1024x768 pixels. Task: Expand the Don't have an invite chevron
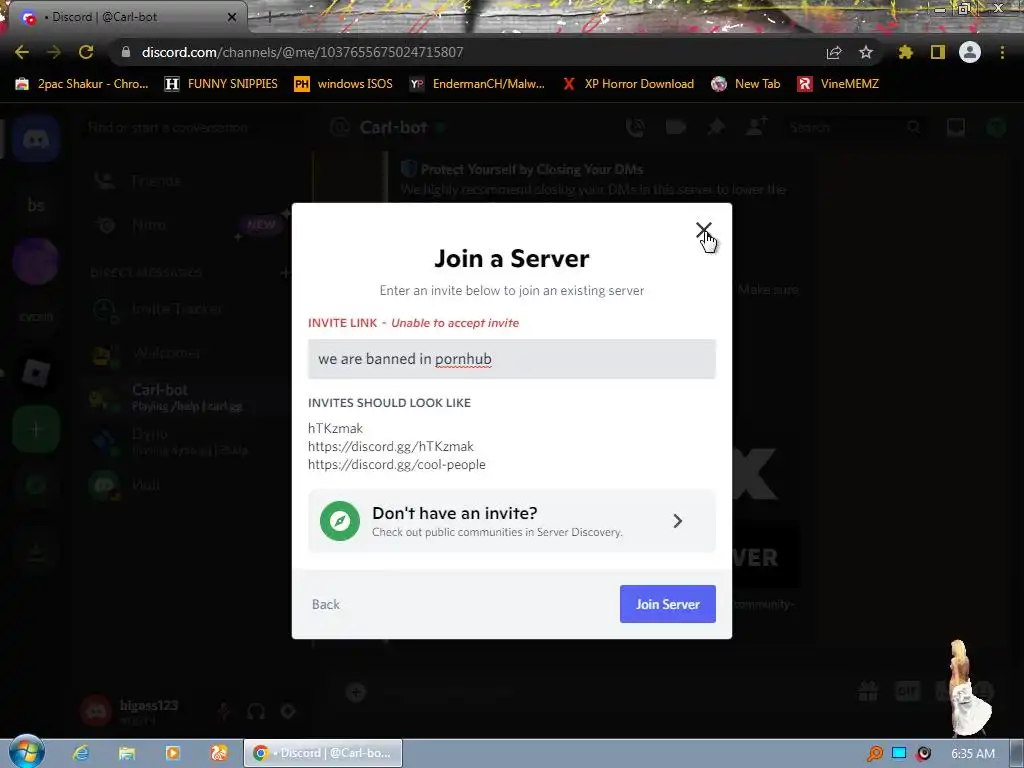coord(677,521)
